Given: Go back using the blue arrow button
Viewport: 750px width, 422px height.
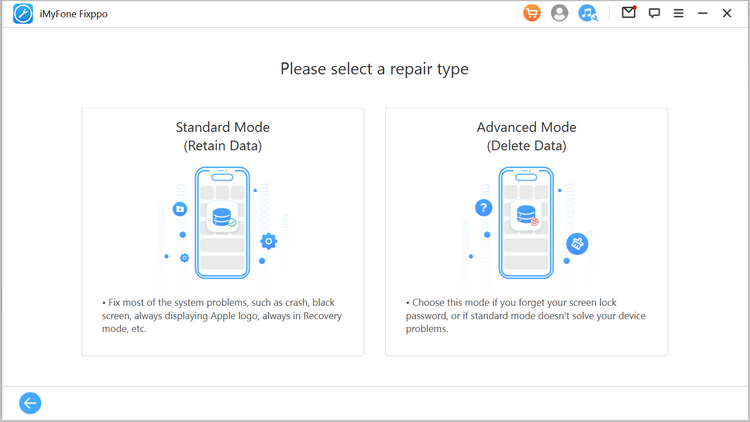Looking at the screenshot, I should click(x=30, y=403).
